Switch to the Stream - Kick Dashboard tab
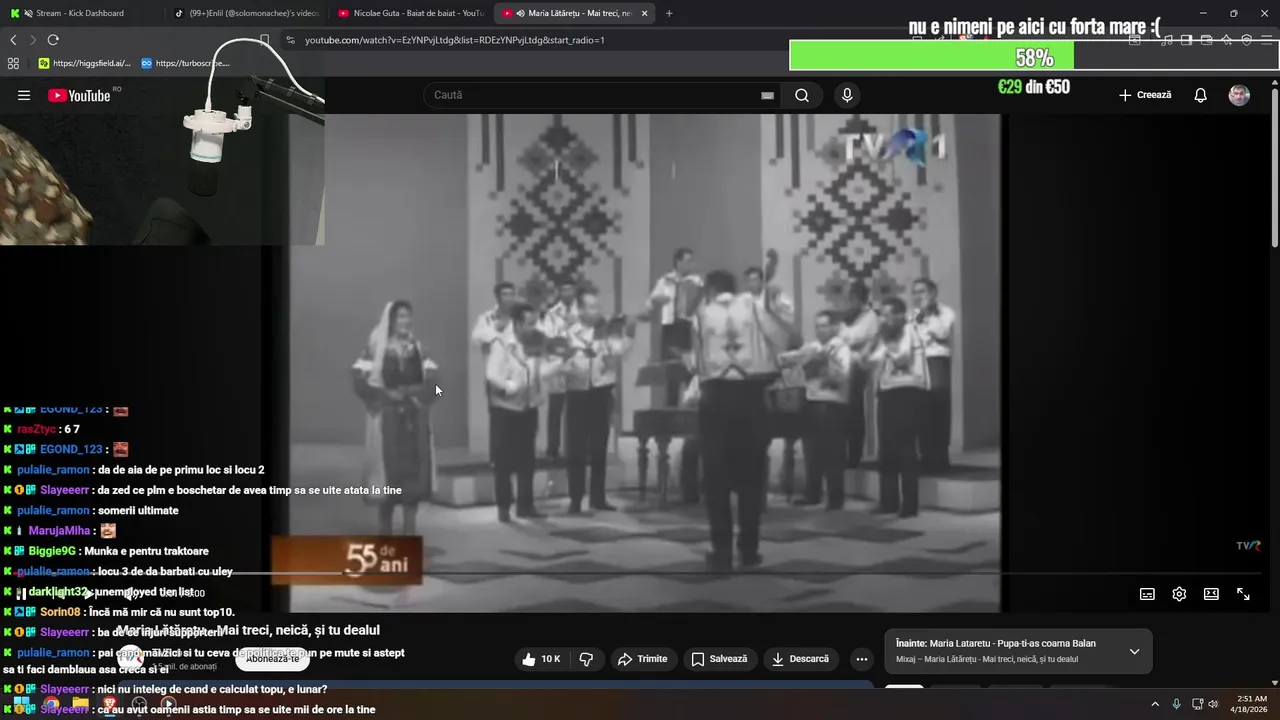Viewport: 1280px width, 720px height. point(80,13)
